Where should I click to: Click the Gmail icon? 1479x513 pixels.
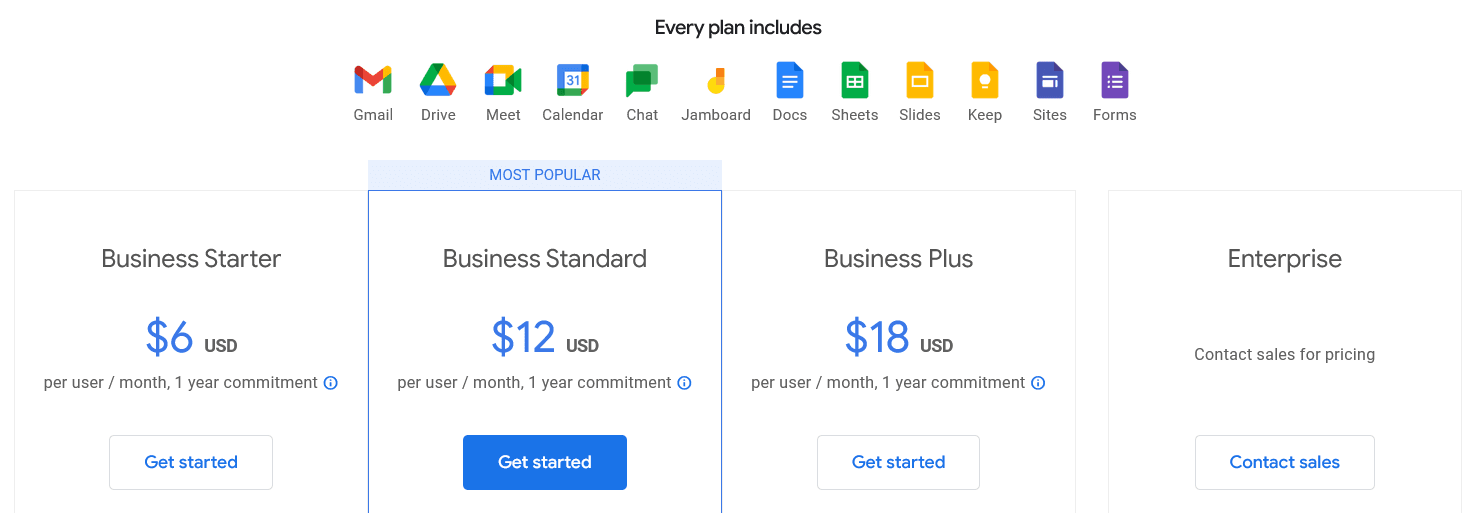[373, 80]
